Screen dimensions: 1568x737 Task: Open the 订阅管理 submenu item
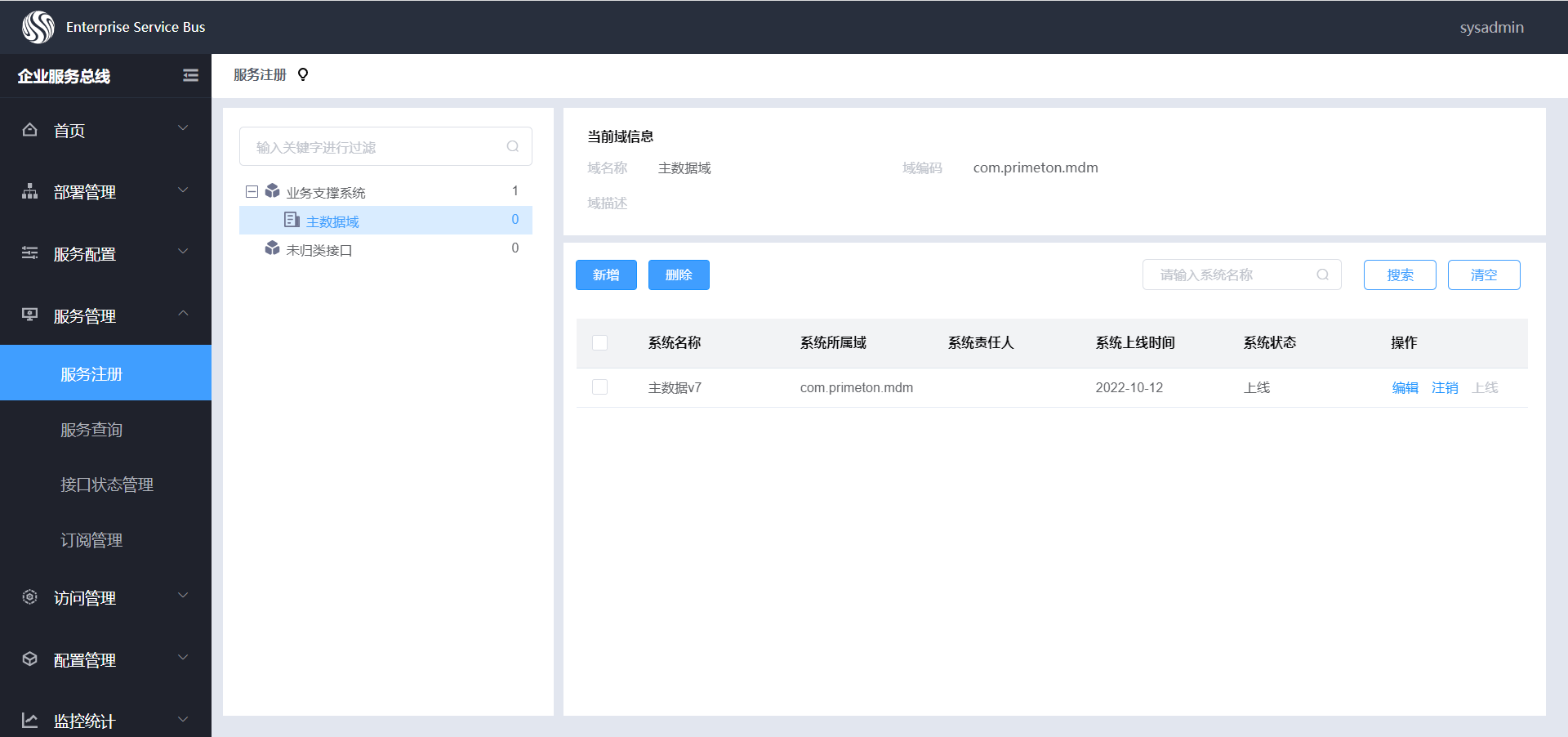point(105,540)
